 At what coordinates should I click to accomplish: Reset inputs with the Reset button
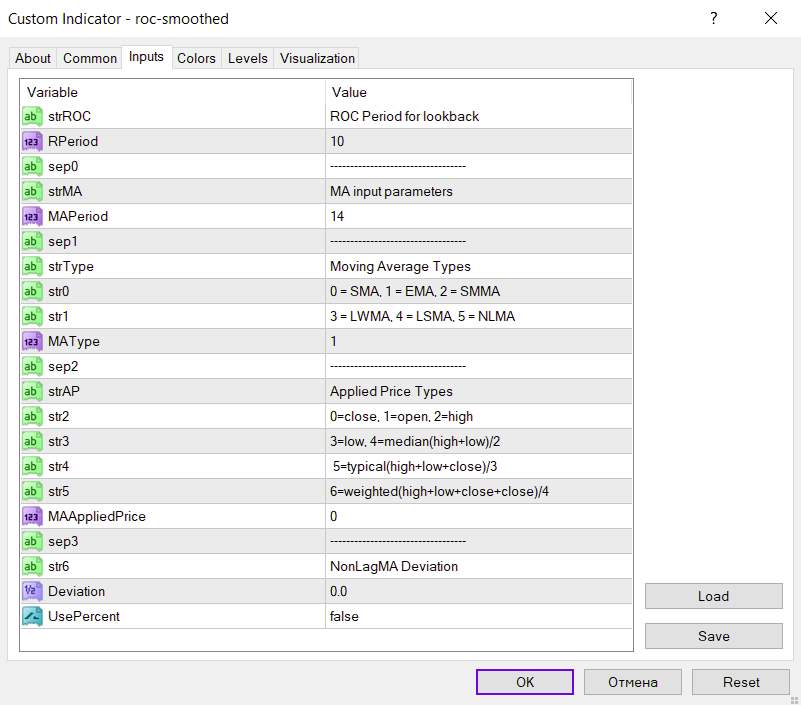(x=741, y=682)
